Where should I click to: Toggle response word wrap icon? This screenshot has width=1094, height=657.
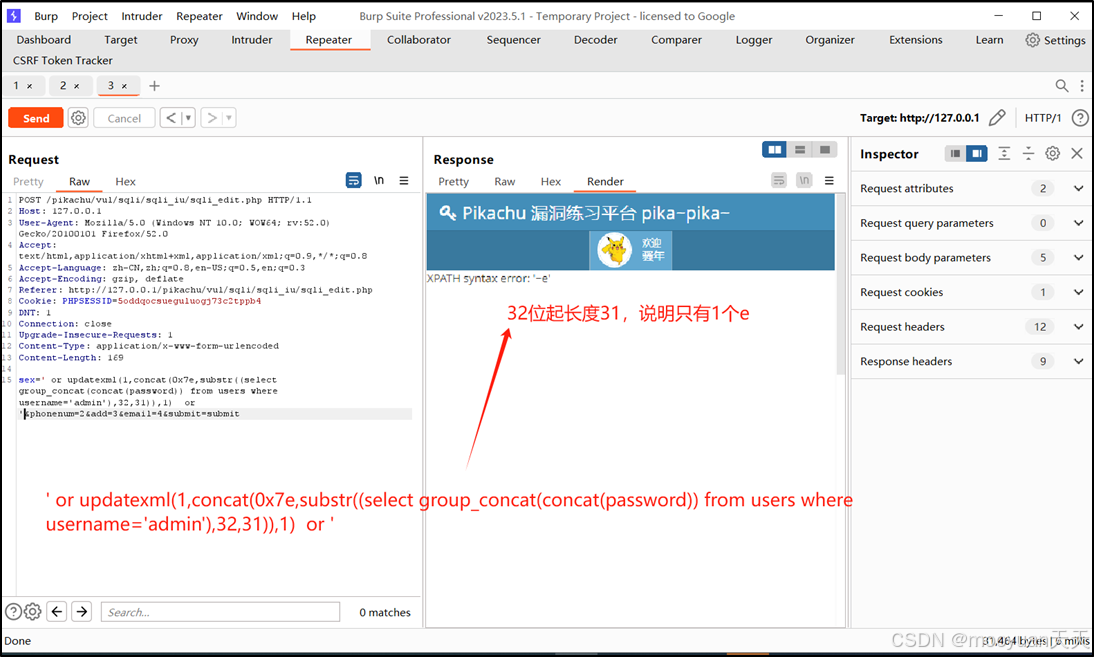pos(779,180)
